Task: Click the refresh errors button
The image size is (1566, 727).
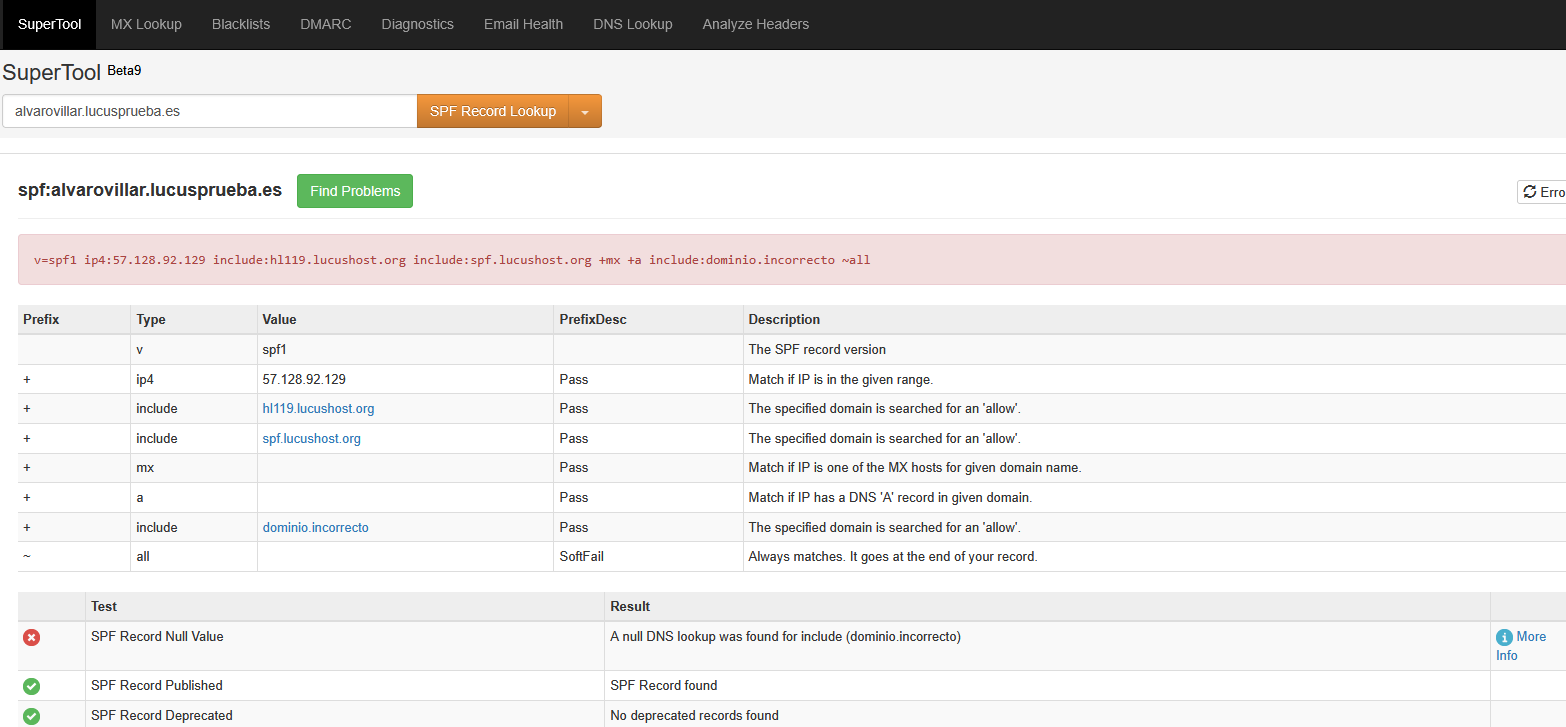Action: (x=1541, y=192)
